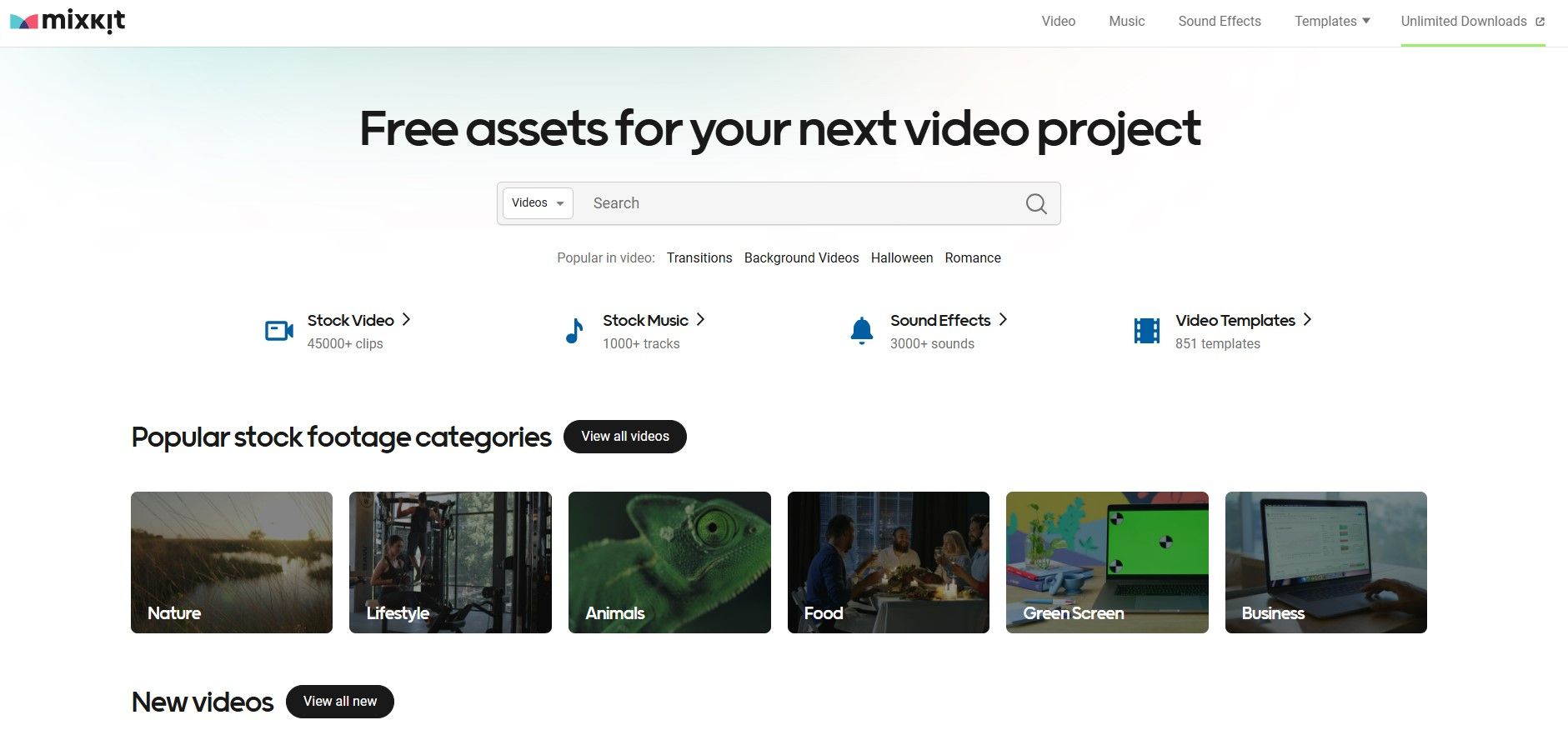This screenshot has width=1568, height=730.
Task: Click the View all new button
Action: [340, 702]
